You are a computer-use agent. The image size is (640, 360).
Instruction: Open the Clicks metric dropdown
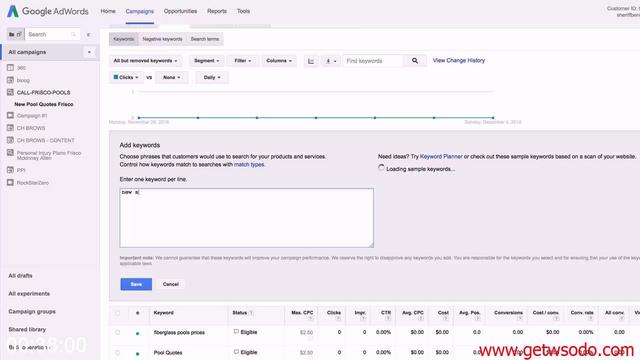[x=126, y=77]
